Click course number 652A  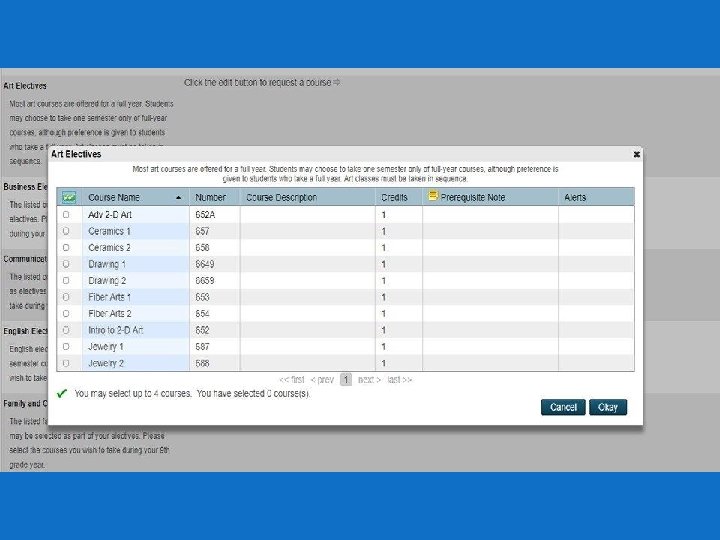pos(205,214)
